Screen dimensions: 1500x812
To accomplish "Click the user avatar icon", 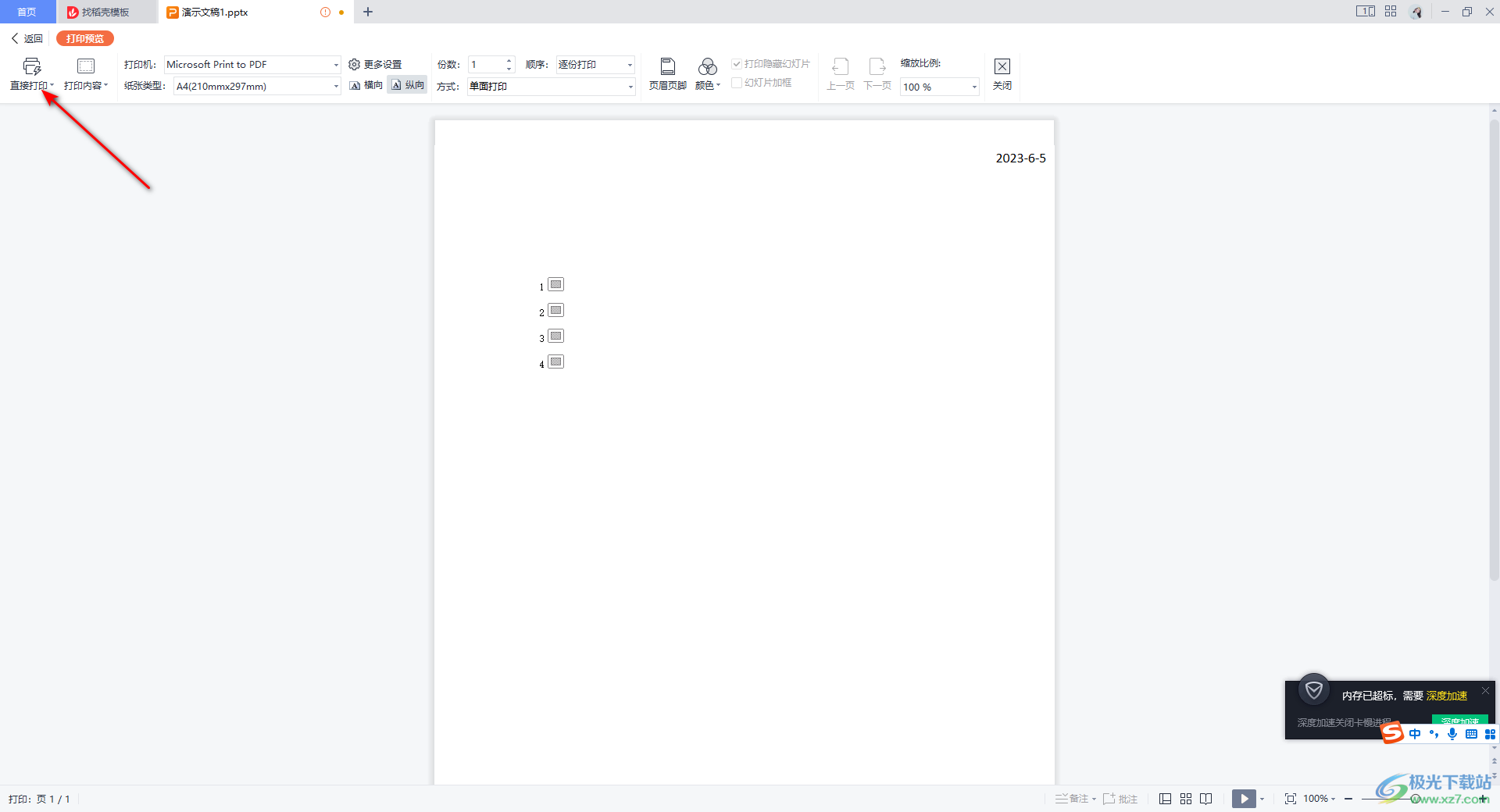I will click(x=1416, y=12).
